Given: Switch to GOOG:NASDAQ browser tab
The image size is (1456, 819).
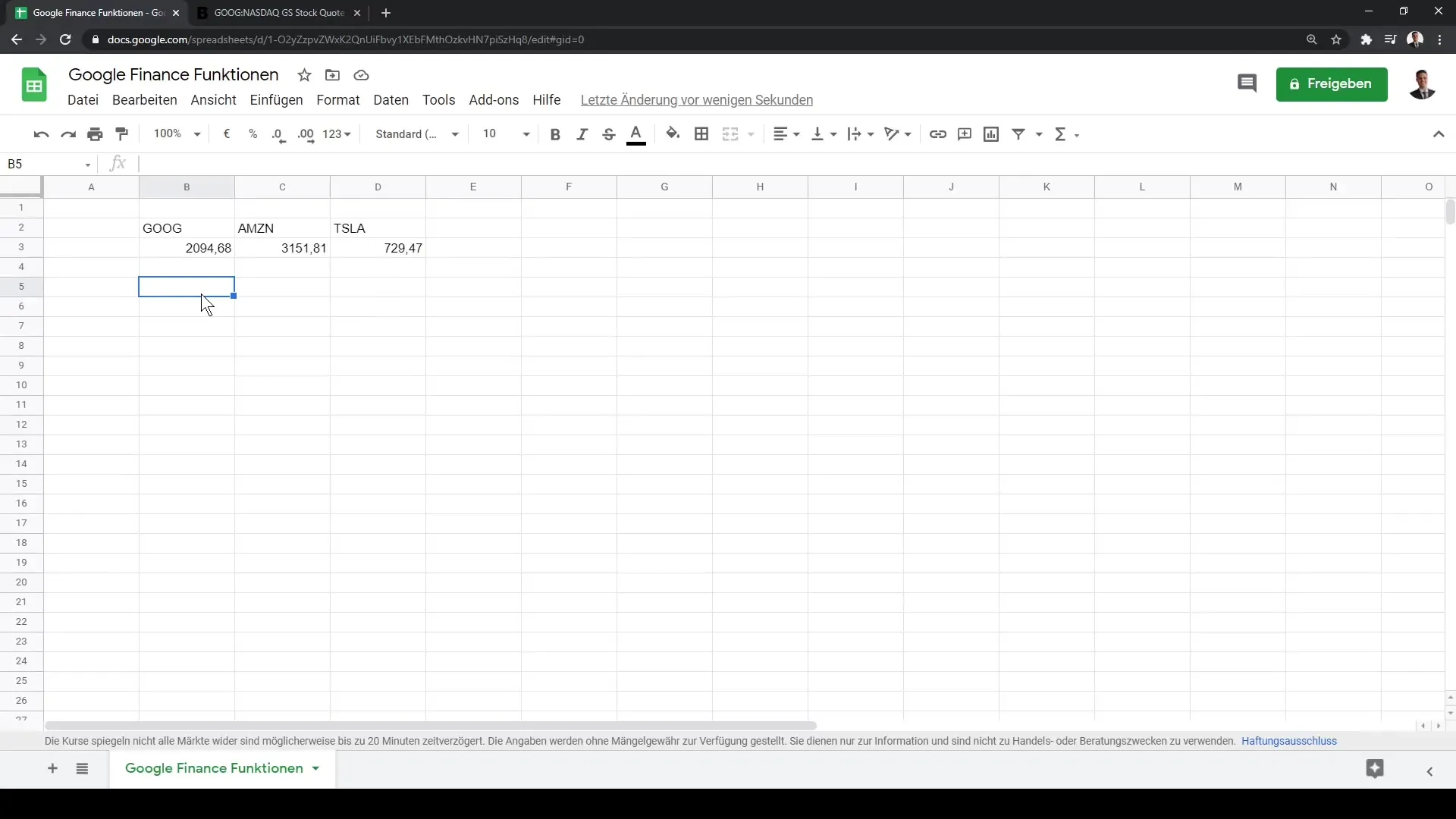Looking at the screenshot, I should pyautogui.click(x=278, y=13).
